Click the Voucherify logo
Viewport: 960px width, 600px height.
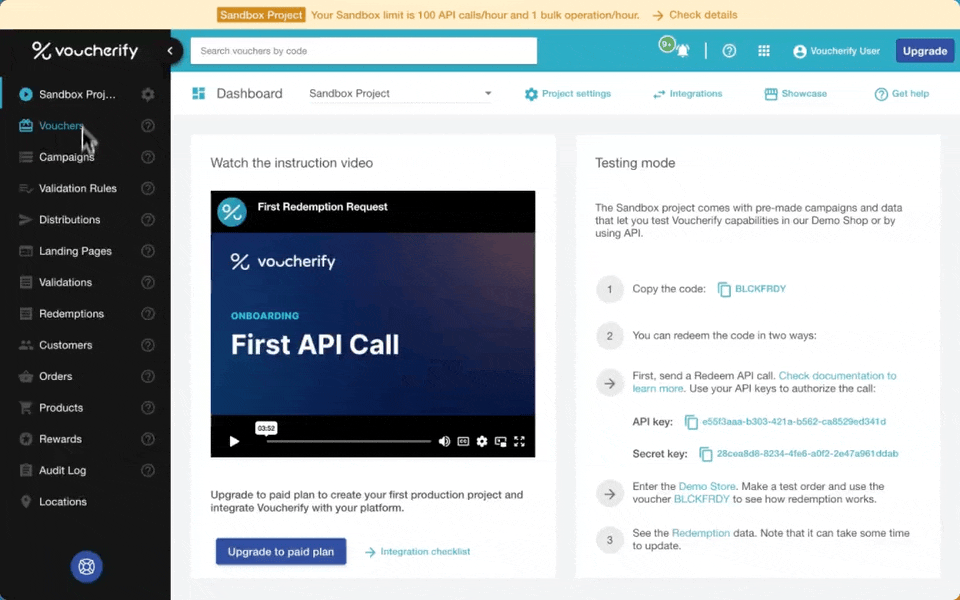tap(85, 50)
